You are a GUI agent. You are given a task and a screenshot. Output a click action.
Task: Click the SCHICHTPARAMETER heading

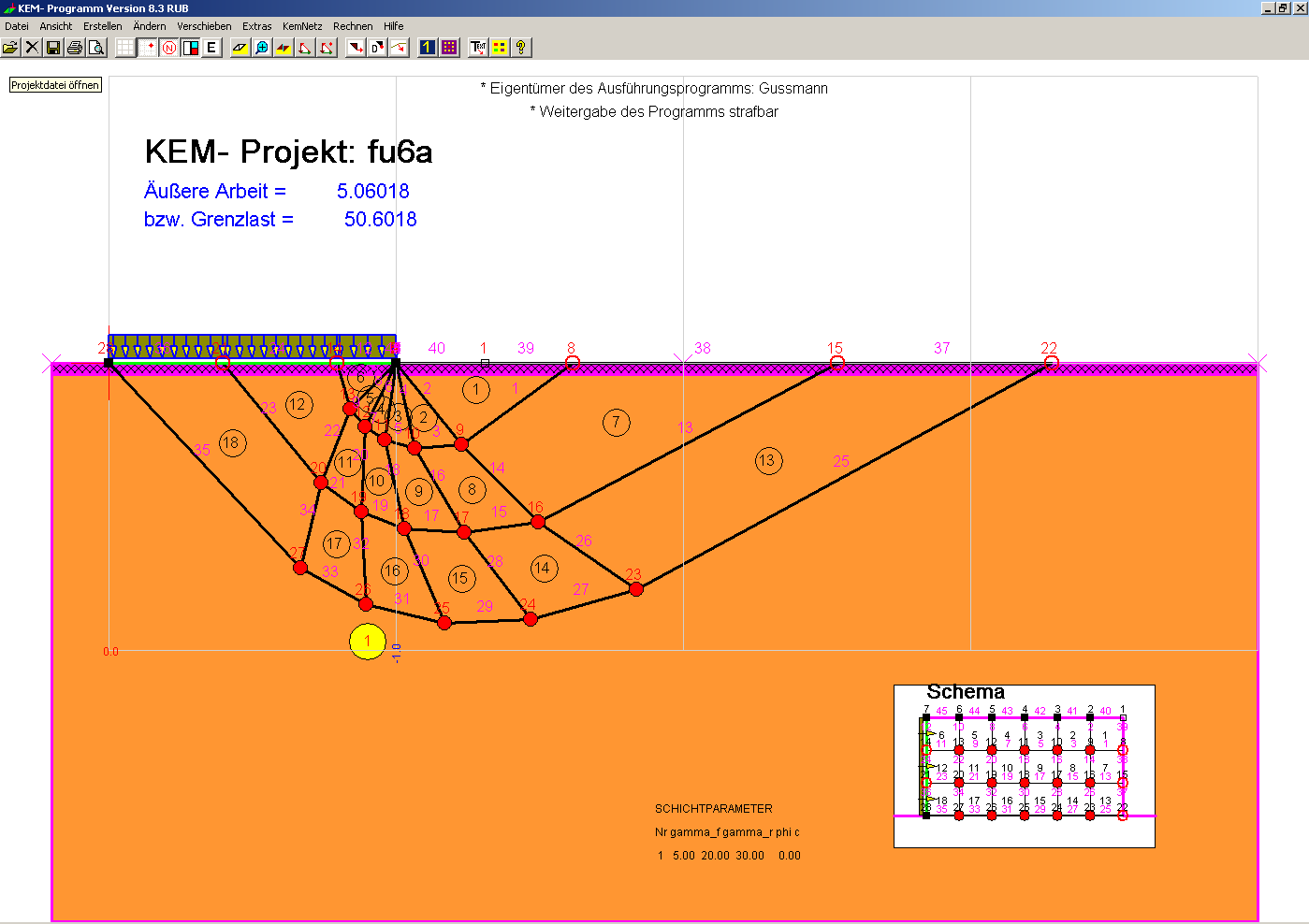click(714, 809)
